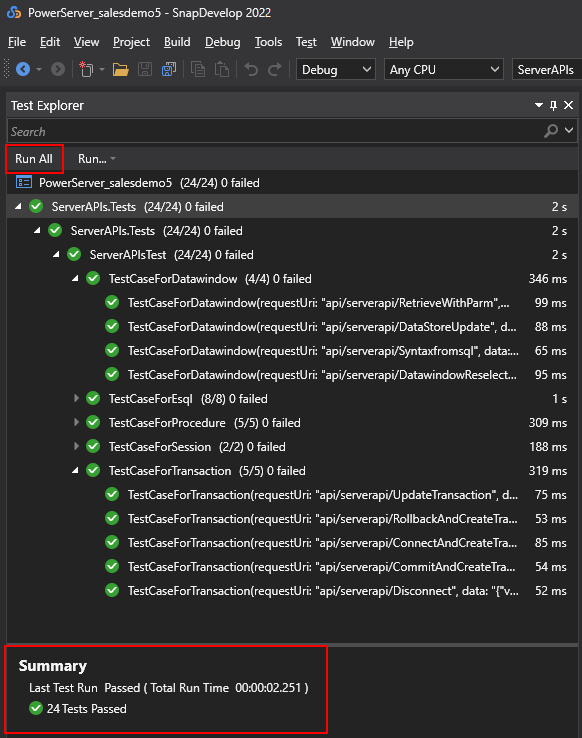Click the Navigate Backward toolbar icon

[x=23, y=70]
